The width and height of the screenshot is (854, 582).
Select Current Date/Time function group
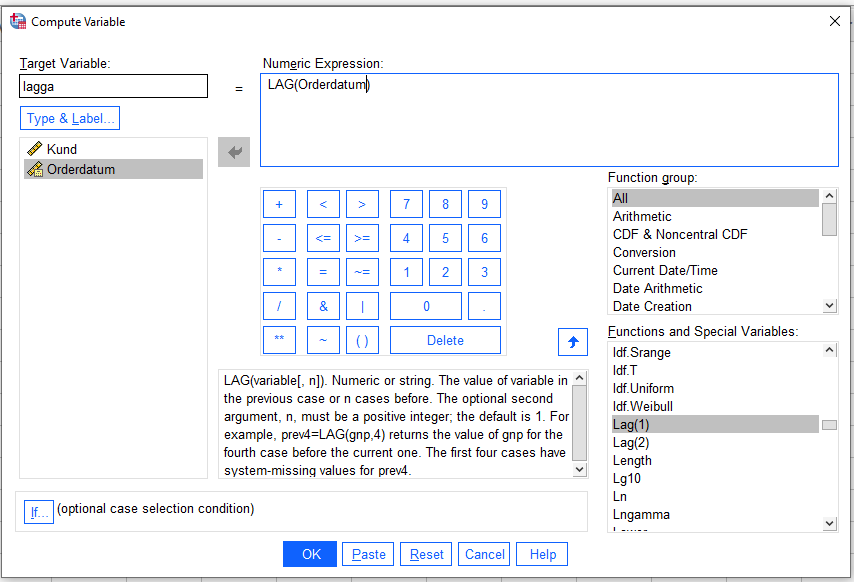click(x=715, y=270)
